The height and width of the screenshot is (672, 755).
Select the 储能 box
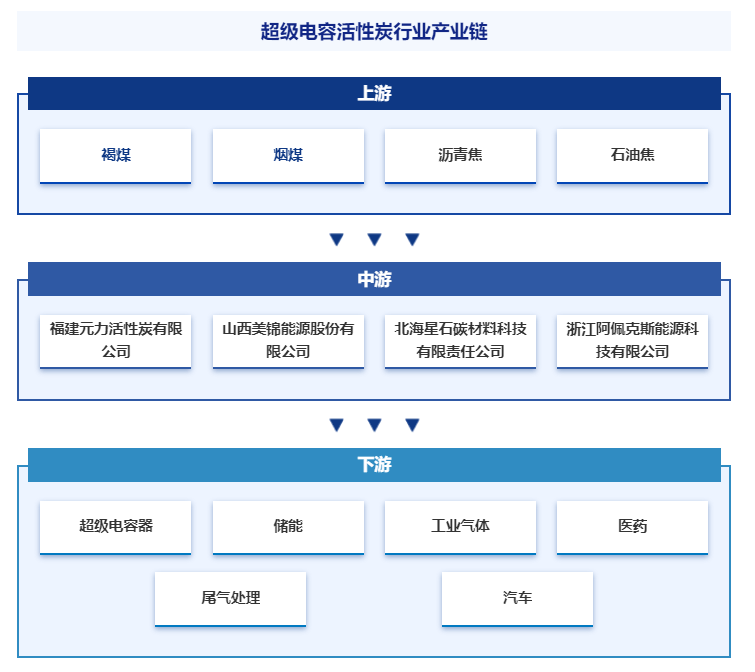point(288,526)
